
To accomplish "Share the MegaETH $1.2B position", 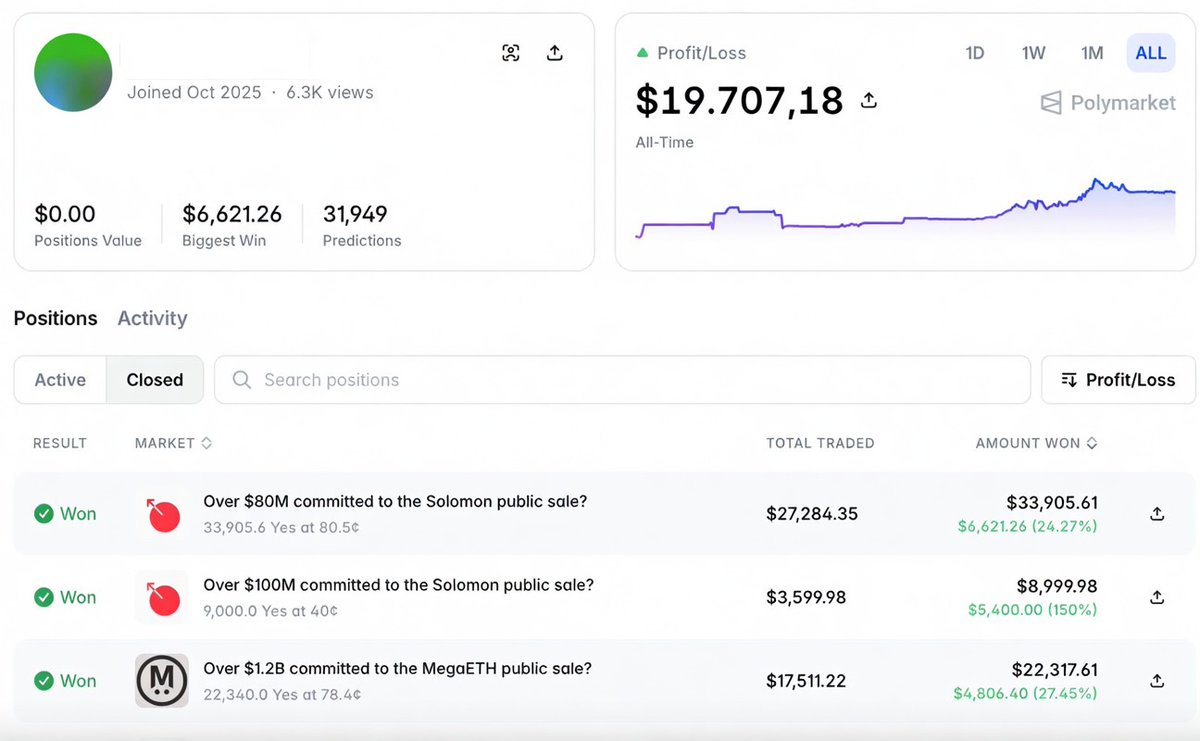I will click(x=1157, y=681).
